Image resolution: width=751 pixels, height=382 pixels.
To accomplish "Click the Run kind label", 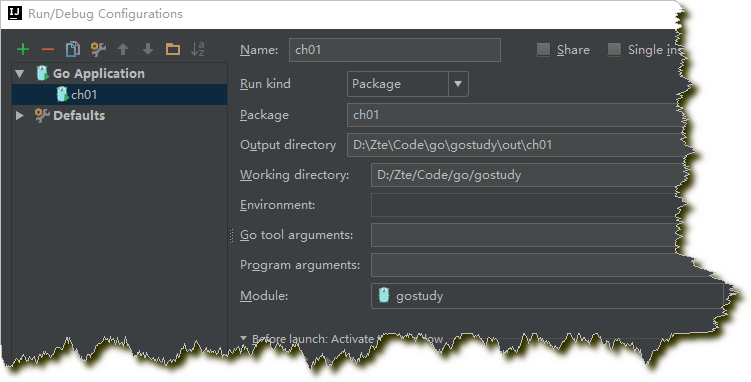I will (x=265, y=84).
